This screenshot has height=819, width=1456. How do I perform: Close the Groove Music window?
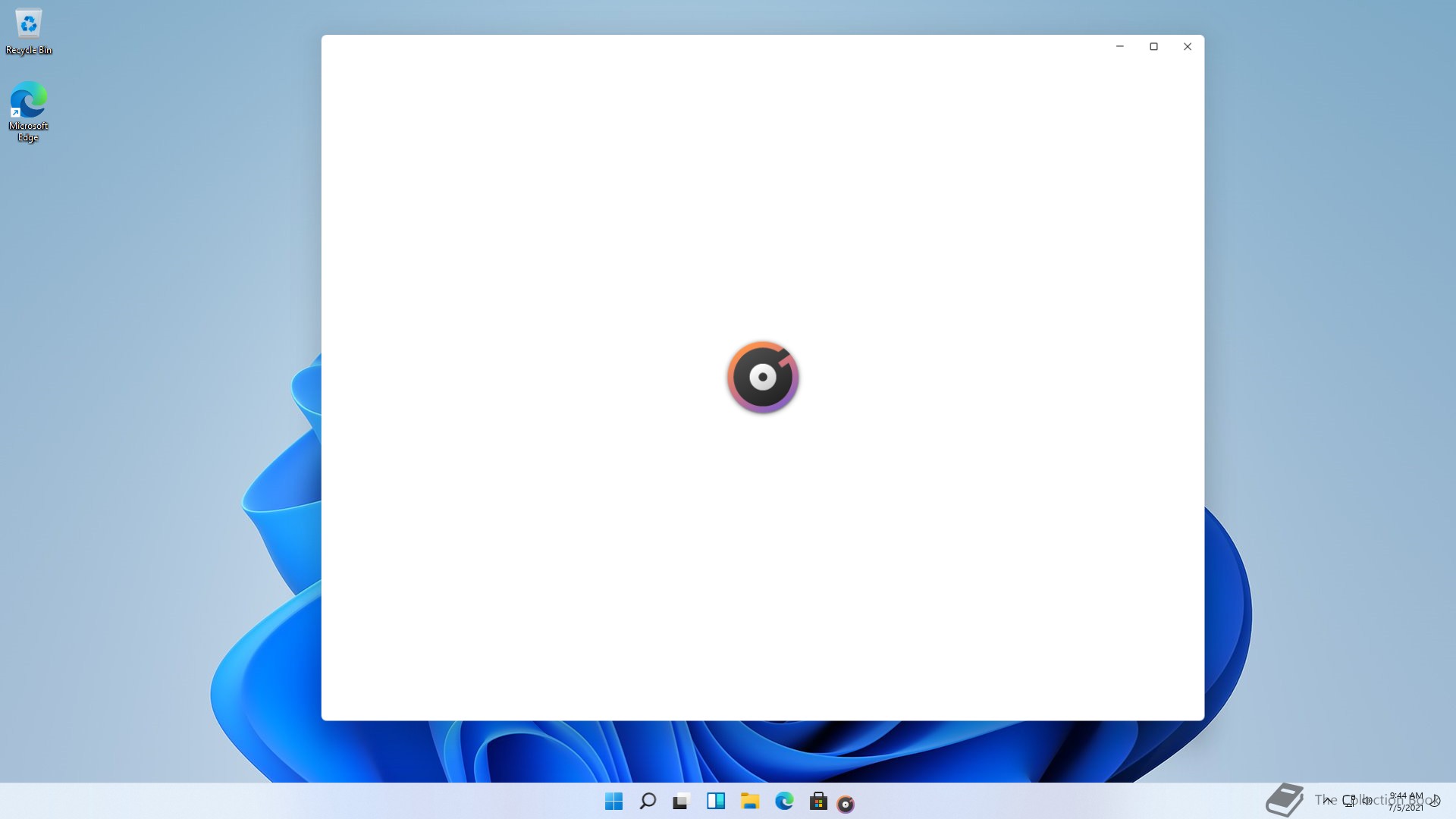(x=1188, y=47)
